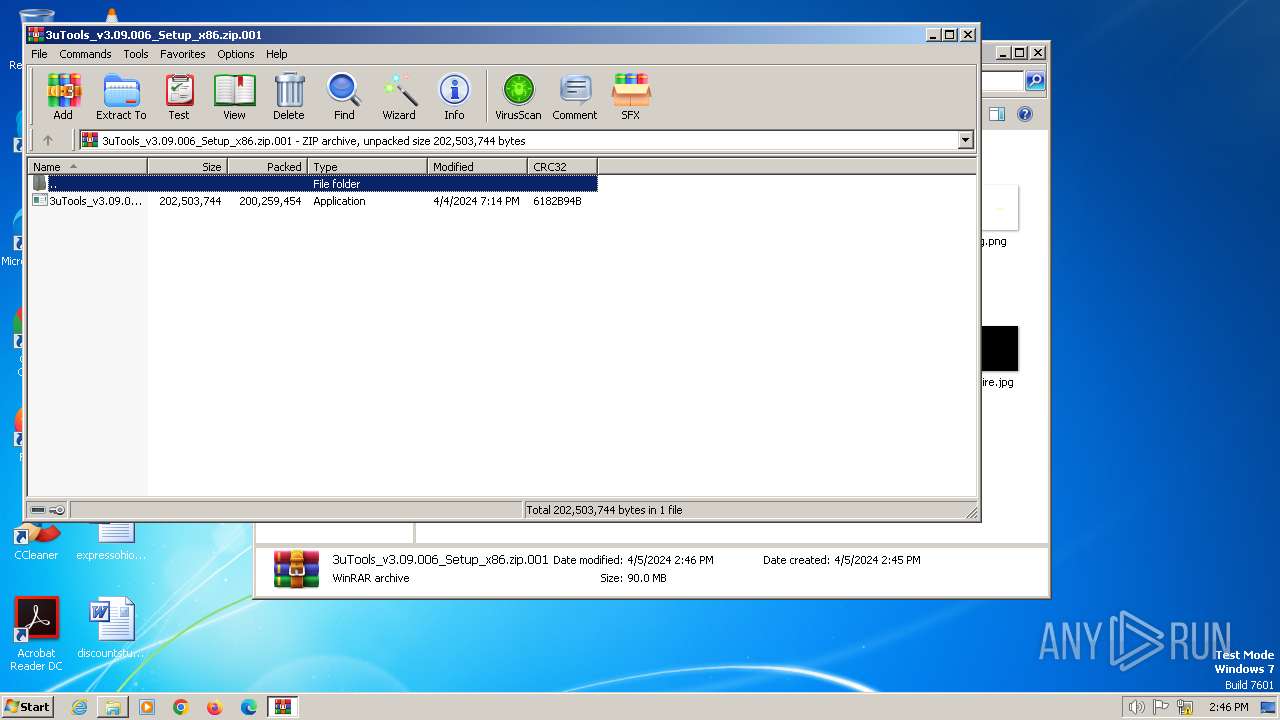Toggle the Explorer preview pane icon
This screenshot has height=720, width=1280.
(997, 114)
